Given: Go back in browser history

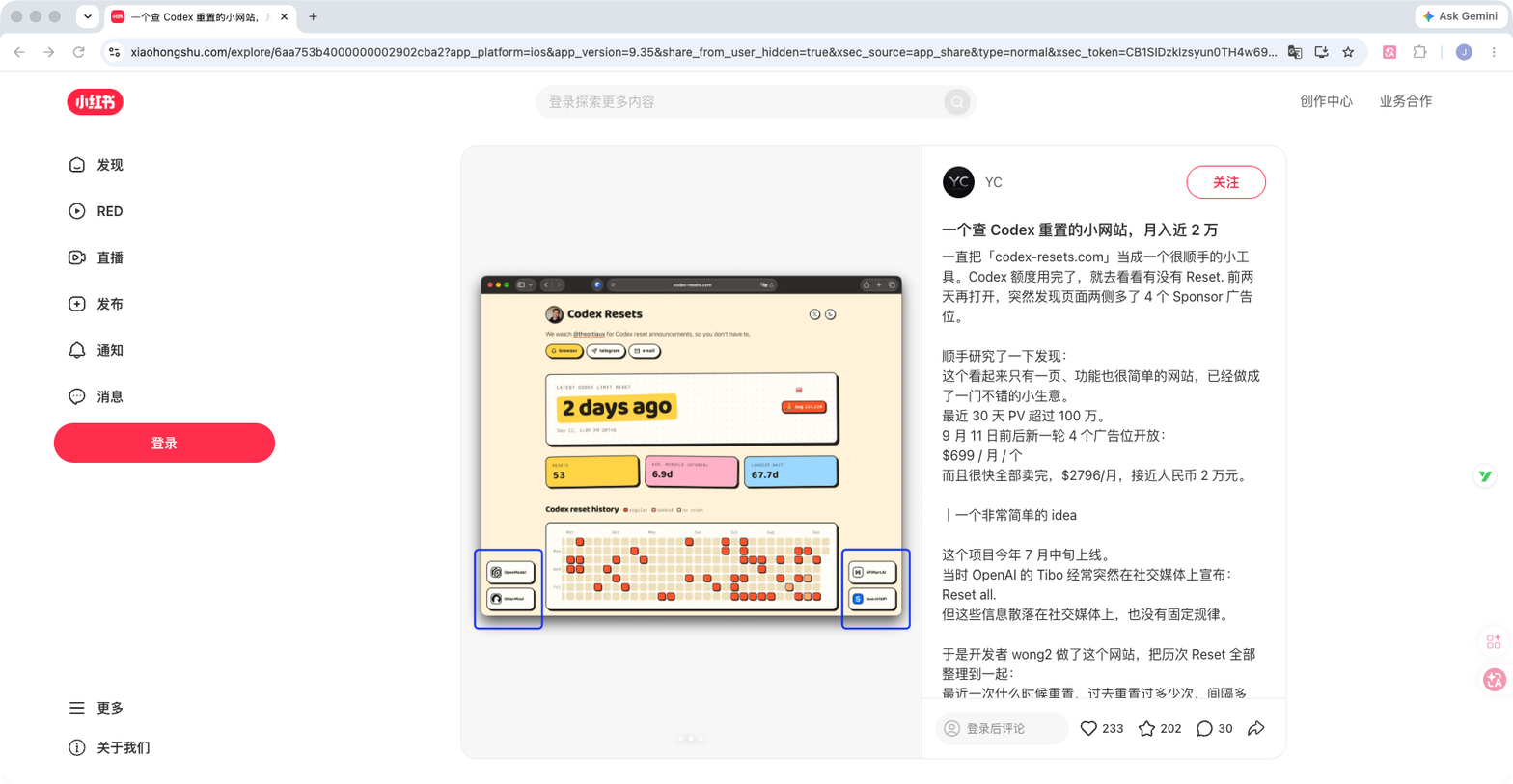Looking at the screenshot, I should [x=19, y=52].
